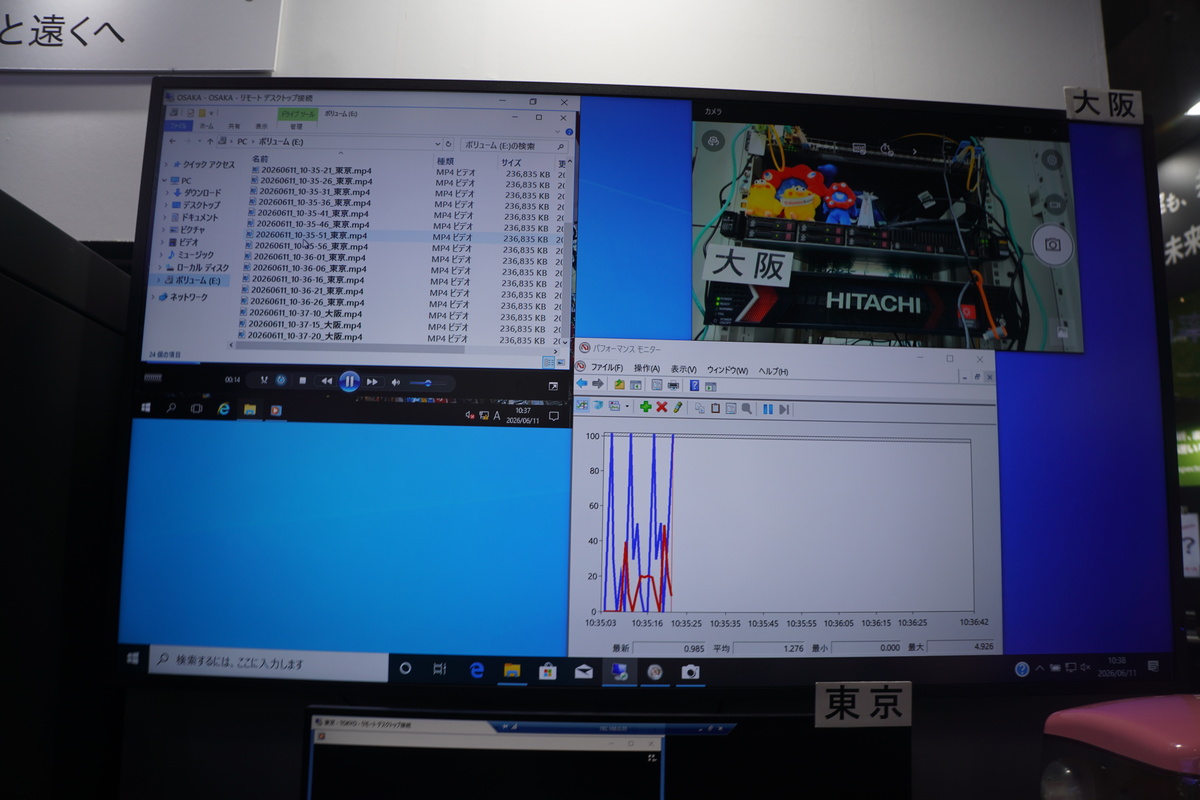The height and width of the screenshot is (800, 1200).
Task: Adjust media player volume slider
Action: 427,382
